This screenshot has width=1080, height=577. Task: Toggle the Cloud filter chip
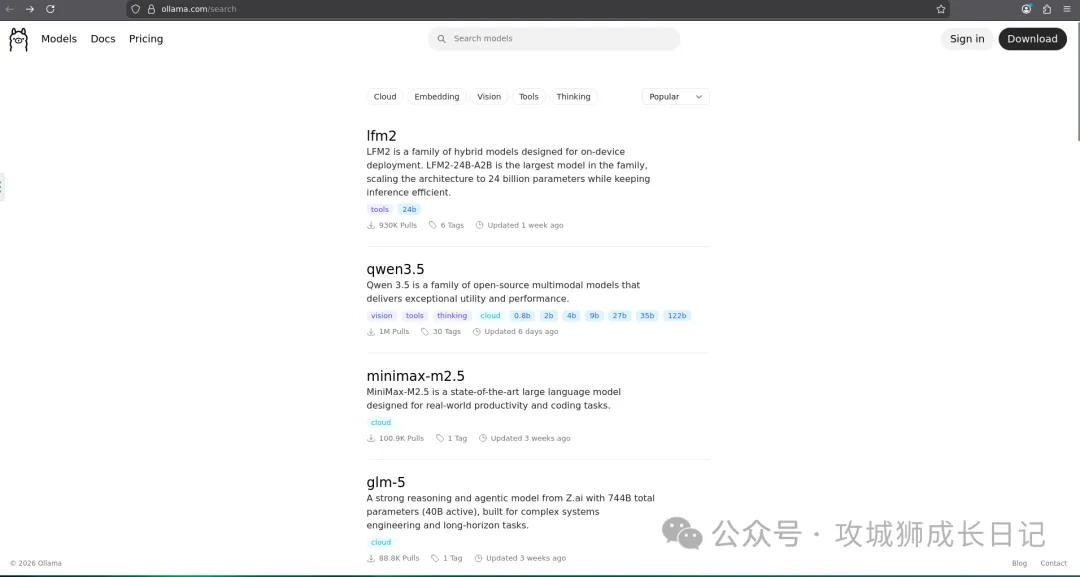tap(385, 97)
